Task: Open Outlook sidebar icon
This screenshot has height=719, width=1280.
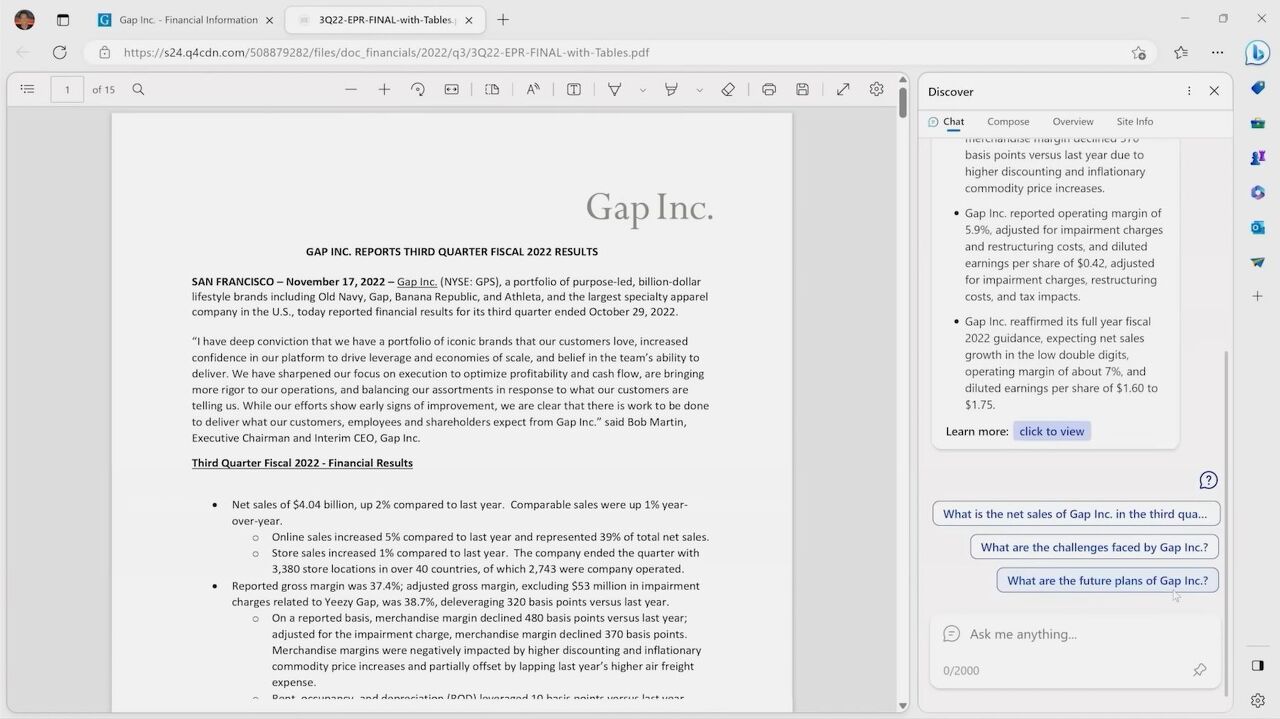Action: click(1258, 227)
